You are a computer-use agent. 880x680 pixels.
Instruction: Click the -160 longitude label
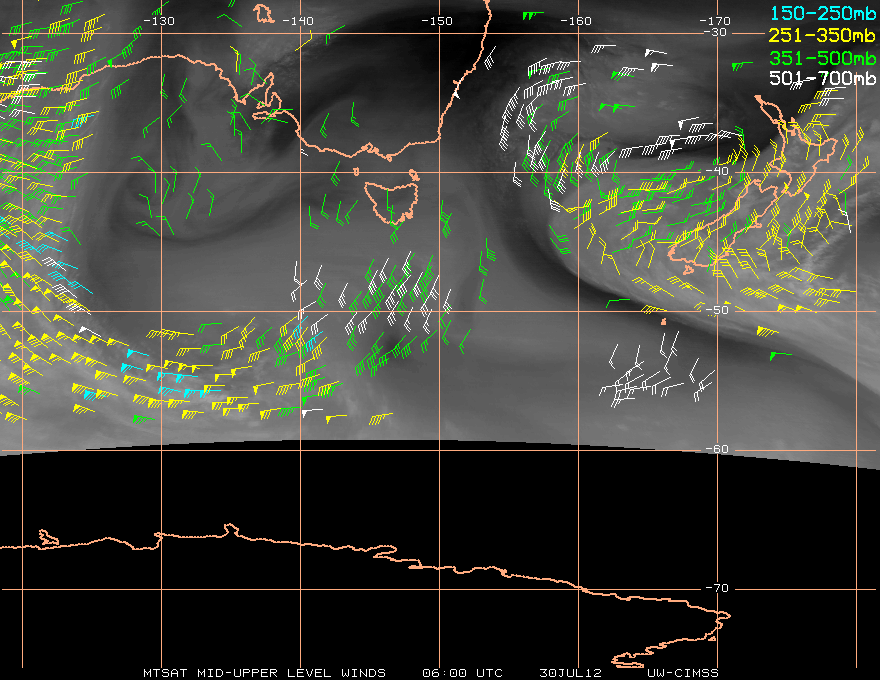pos(576,21)
